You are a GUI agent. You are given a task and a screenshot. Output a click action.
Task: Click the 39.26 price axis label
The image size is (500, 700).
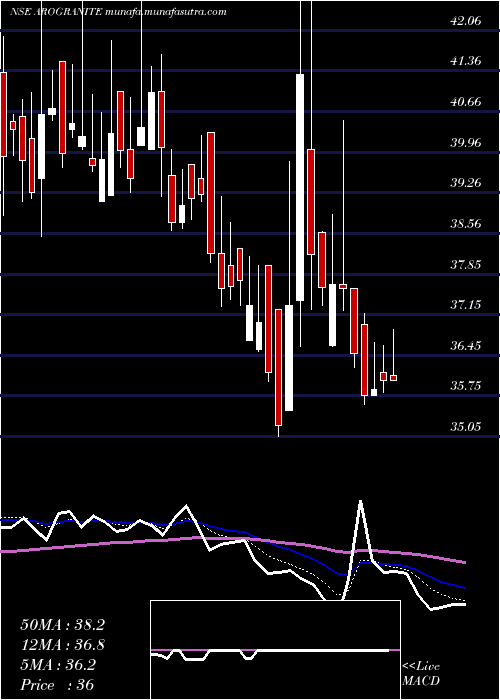click(x=466, y=183)
